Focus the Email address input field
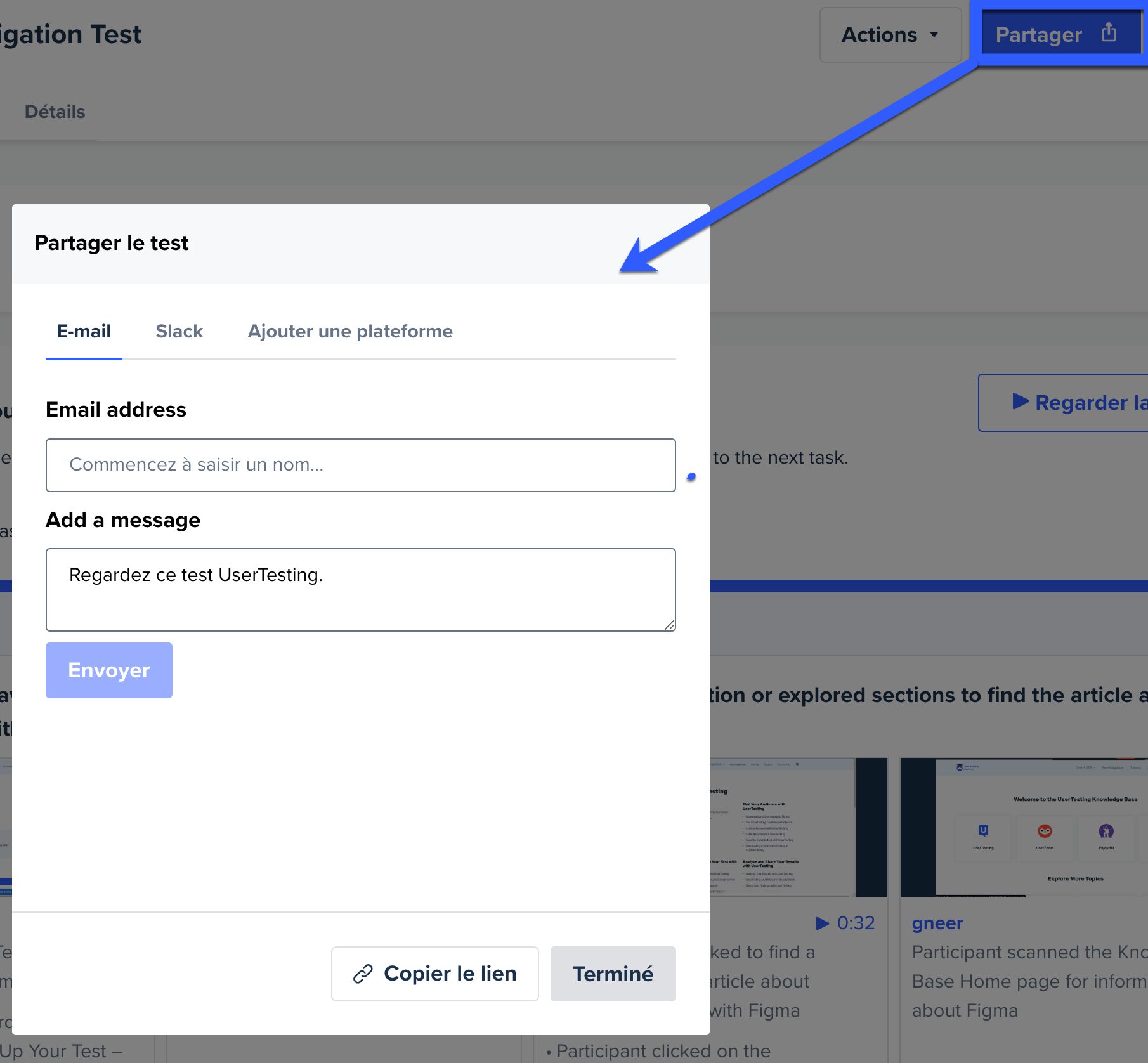This screenshot has height=1063, width=1148. point(360,465)
